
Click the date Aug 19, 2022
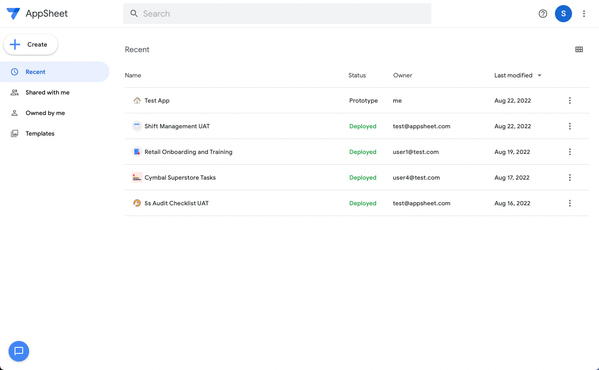(x=512, y=152)
